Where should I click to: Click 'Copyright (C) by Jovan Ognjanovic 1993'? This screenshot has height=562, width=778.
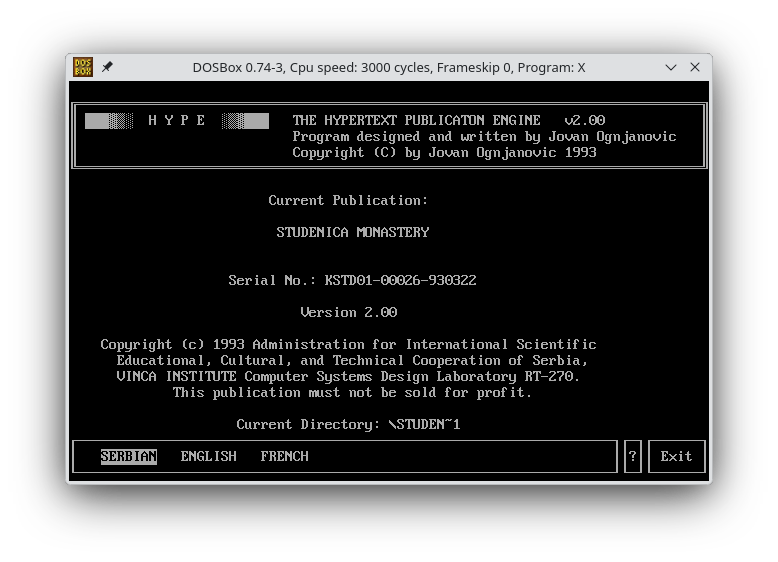[x=444, y=152]
